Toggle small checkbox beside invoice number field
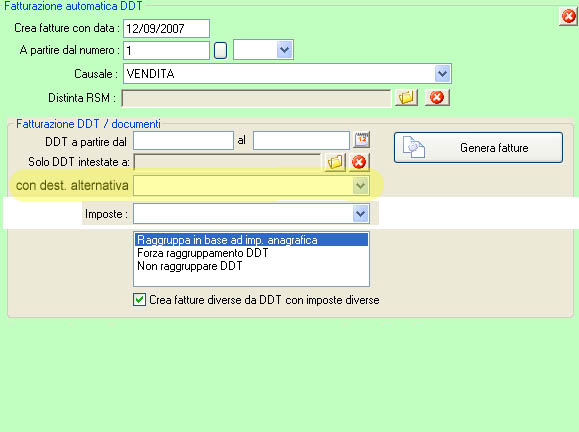The image size is (579, 432). pos(220,50)
